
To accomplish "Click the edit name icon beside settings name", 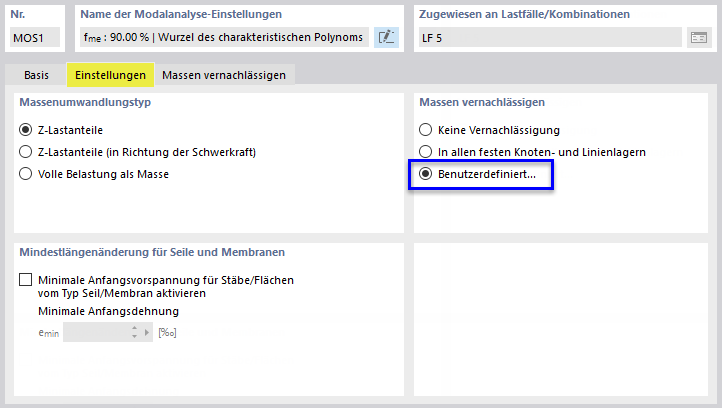I will click(386, 37).
